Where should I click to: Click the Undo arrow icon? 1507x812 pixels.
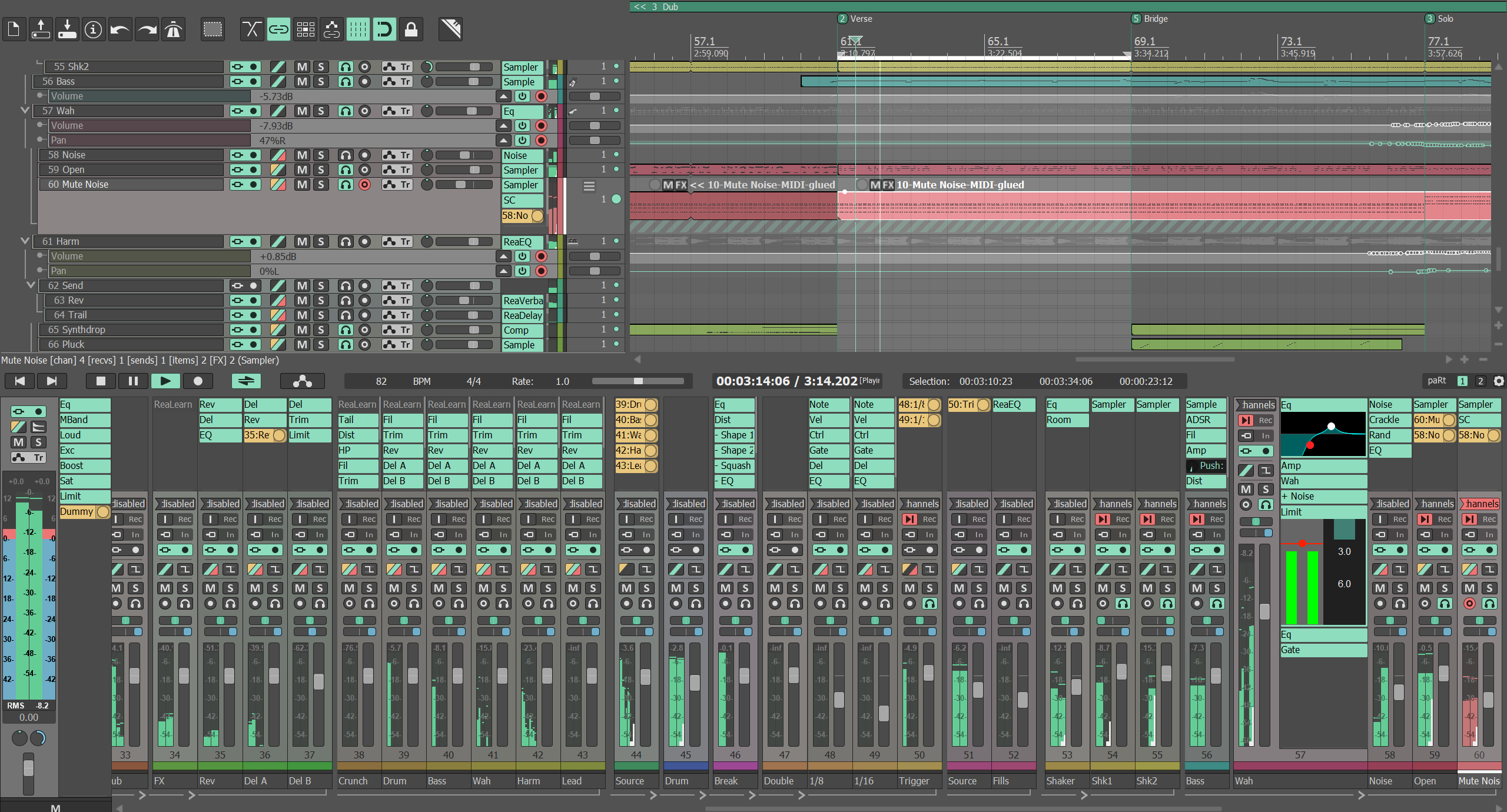[x=120, y=29]
